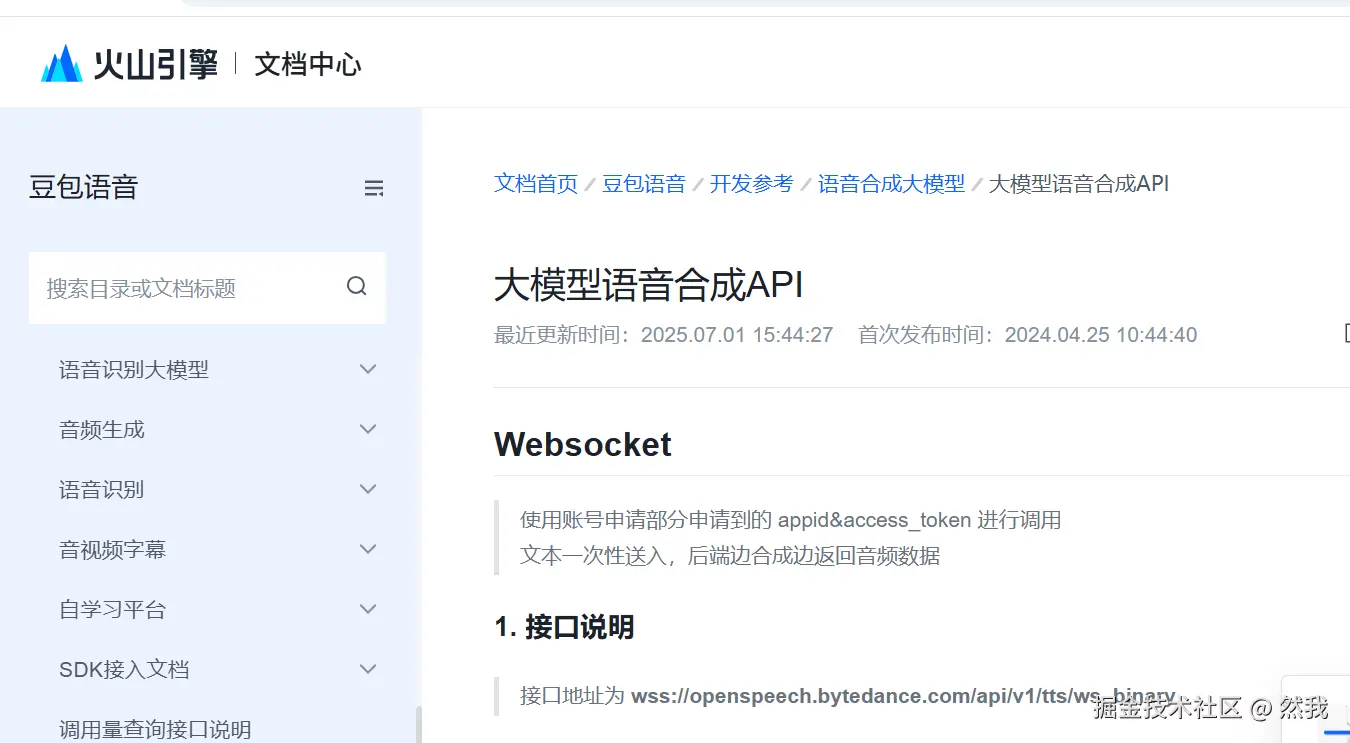This screenshot has width=1350, height=743.
Task: Click the wss://openspeech.bytedance.com interface address
Action: 903,696
